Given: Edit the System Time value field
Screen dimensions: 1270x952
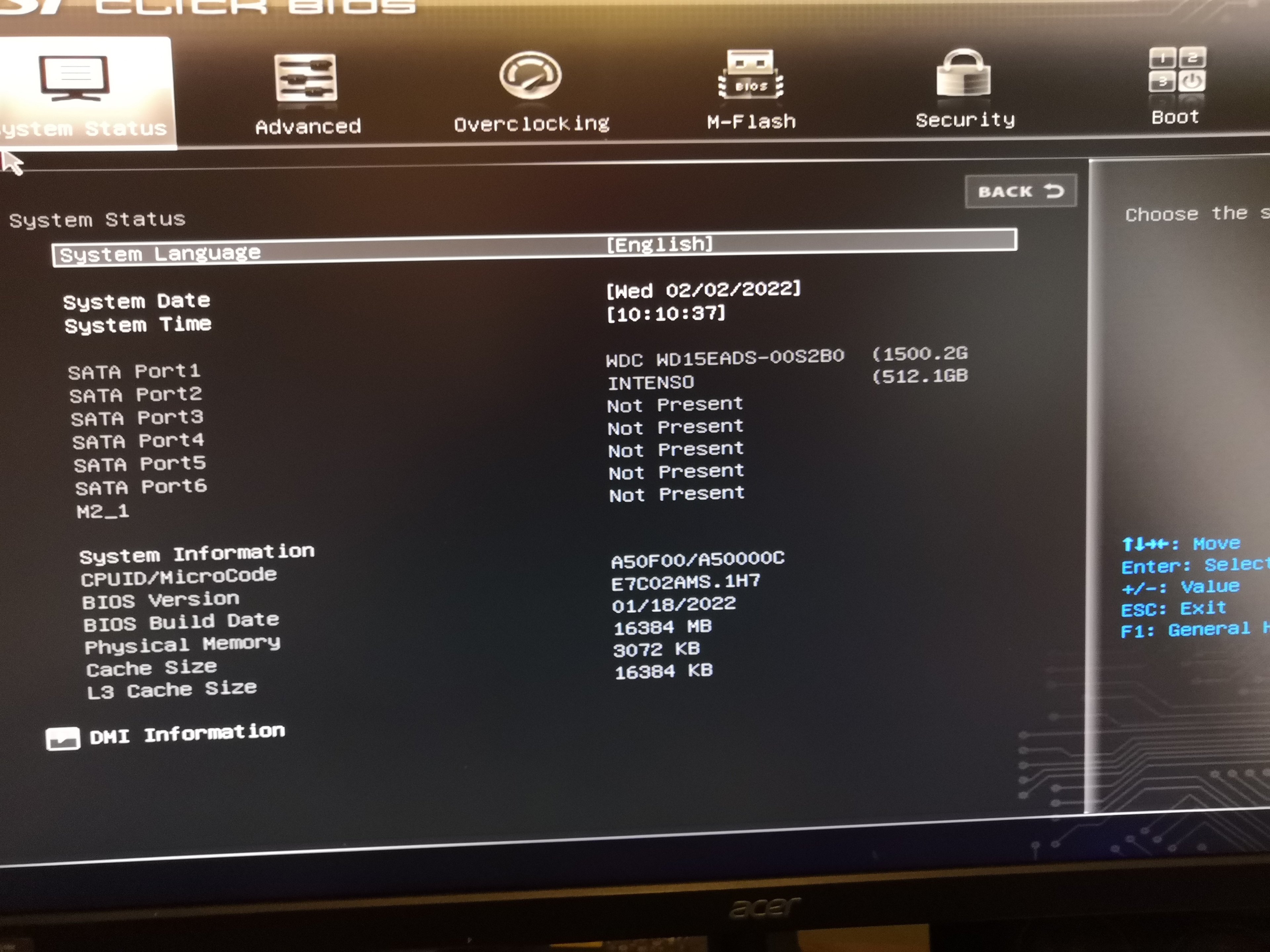Looking at the screenshot, I should pos(666,314).
